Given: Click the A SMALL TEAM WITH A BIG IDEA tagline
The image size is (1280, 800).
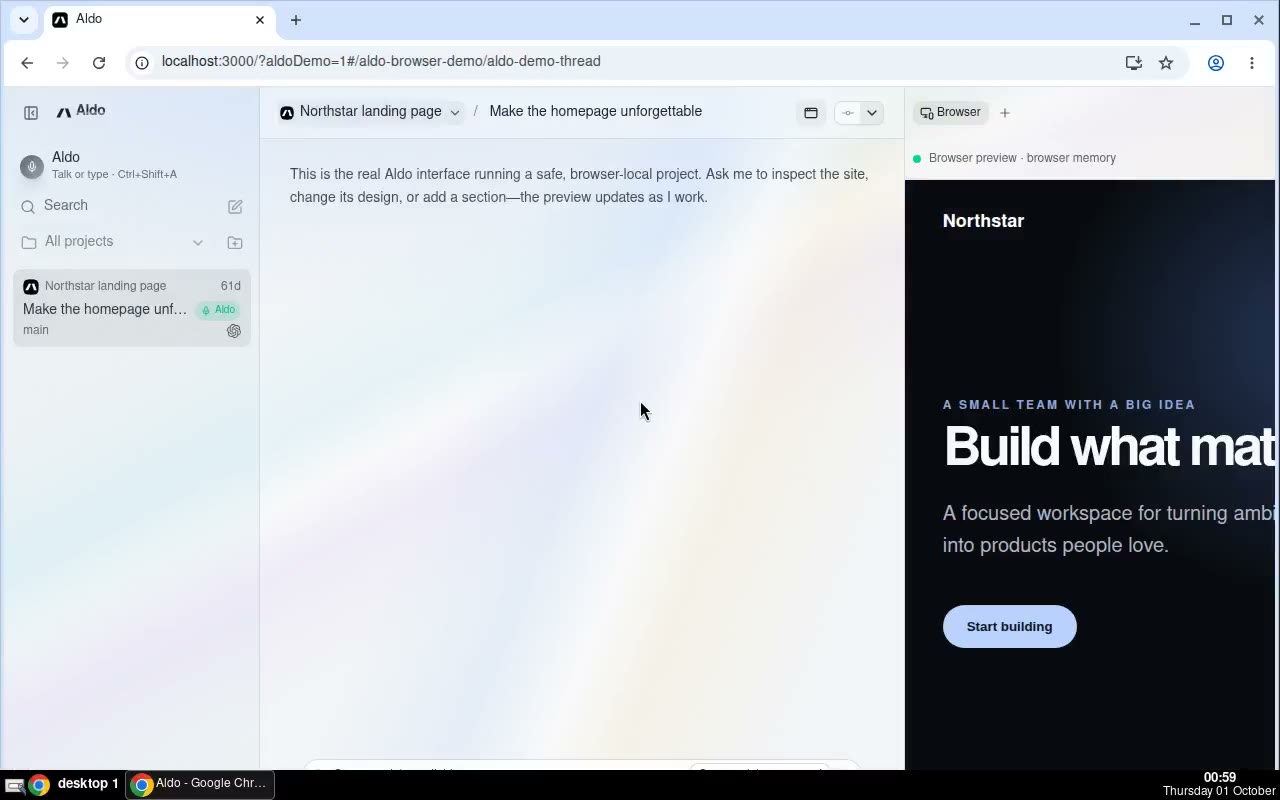Looking at the screenshot, I should [1069, 405].
